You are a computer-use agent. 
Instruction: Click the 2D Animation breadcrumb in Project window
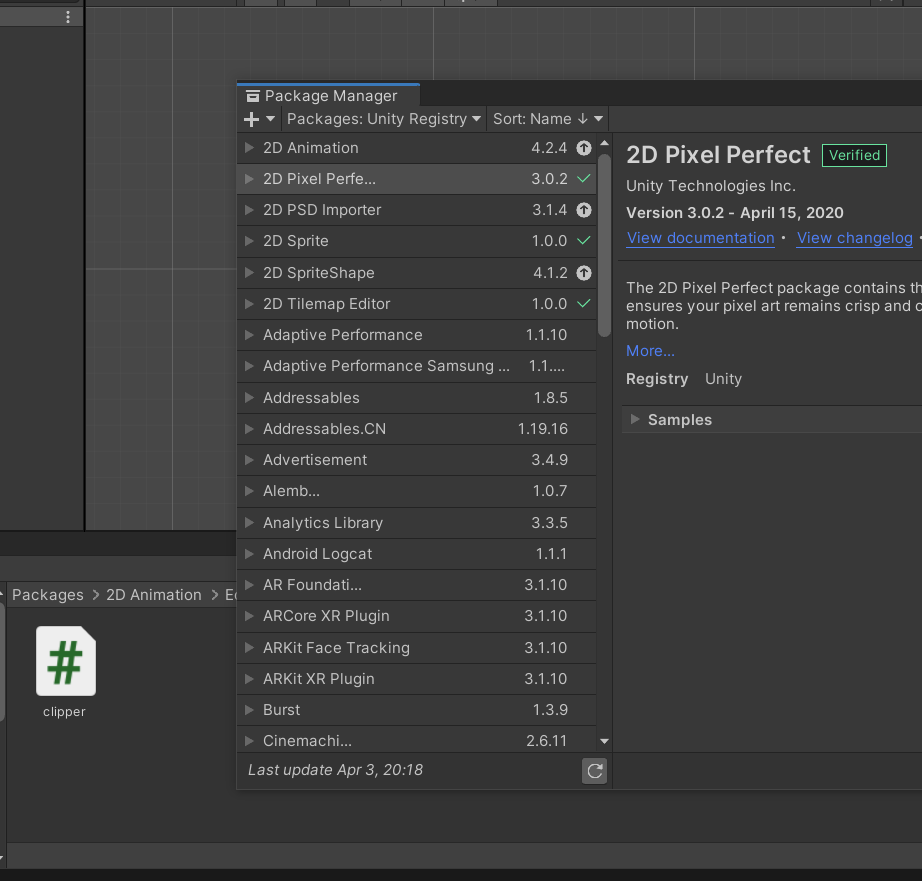[154, 595]
